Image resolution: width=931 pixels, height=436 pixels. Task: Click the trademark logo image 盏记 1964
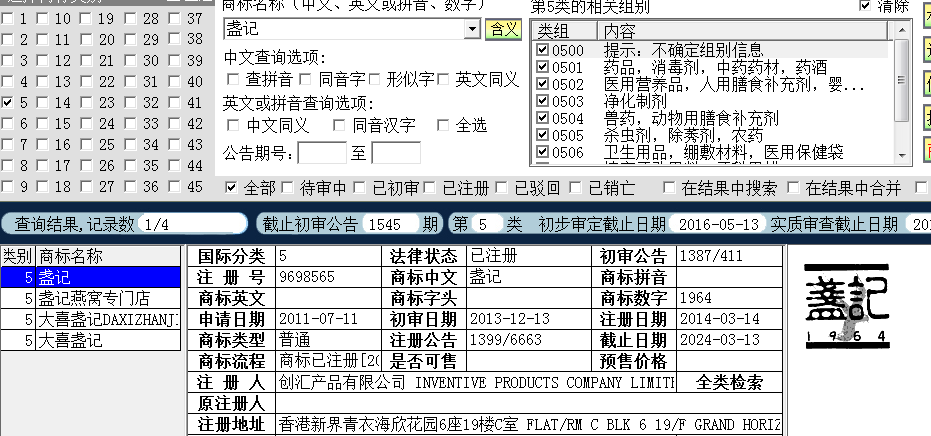[x=847, y=306]
